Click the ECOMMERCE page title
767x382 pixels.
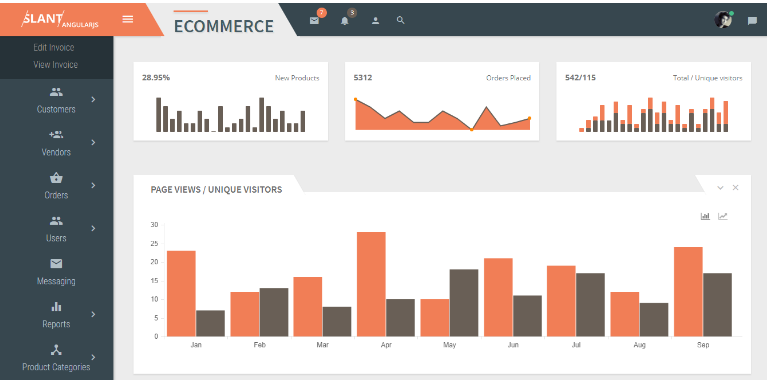pyautogui.click(x=224, y=26)
